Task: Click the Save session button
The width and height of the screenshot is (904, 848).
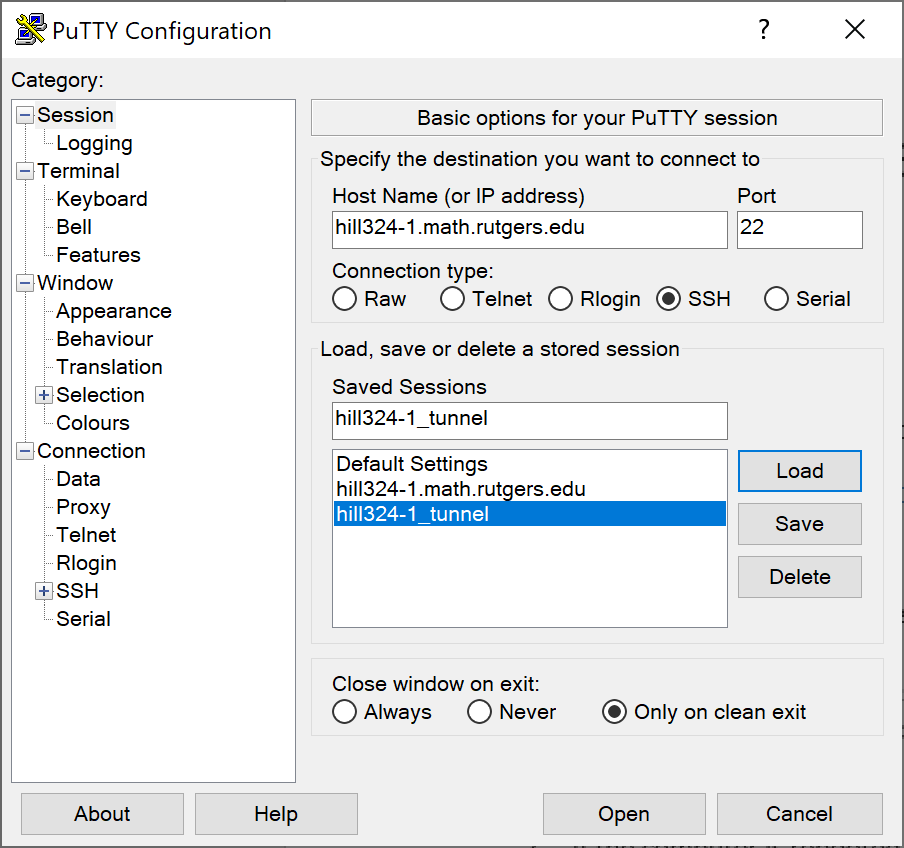Action: coord(800,524)
